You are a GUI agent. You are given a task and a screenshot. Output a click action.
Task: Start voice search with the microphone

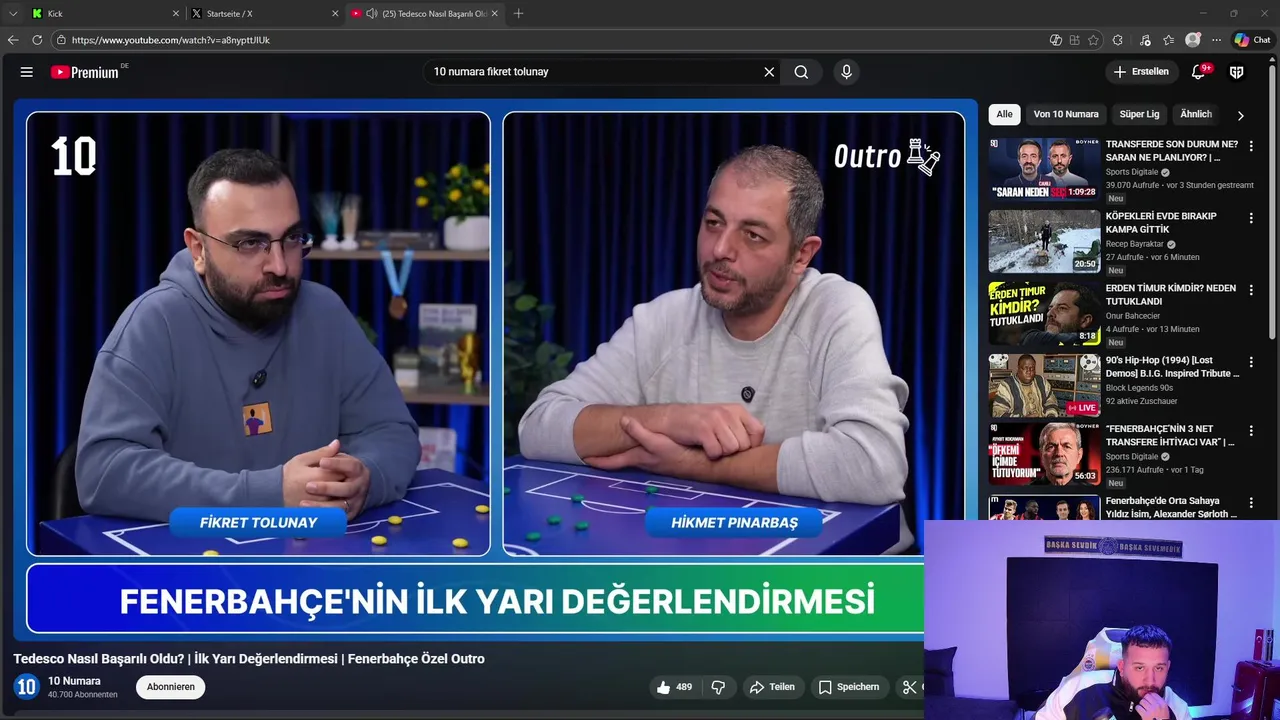pyautogui.click(x=846, y=72)
